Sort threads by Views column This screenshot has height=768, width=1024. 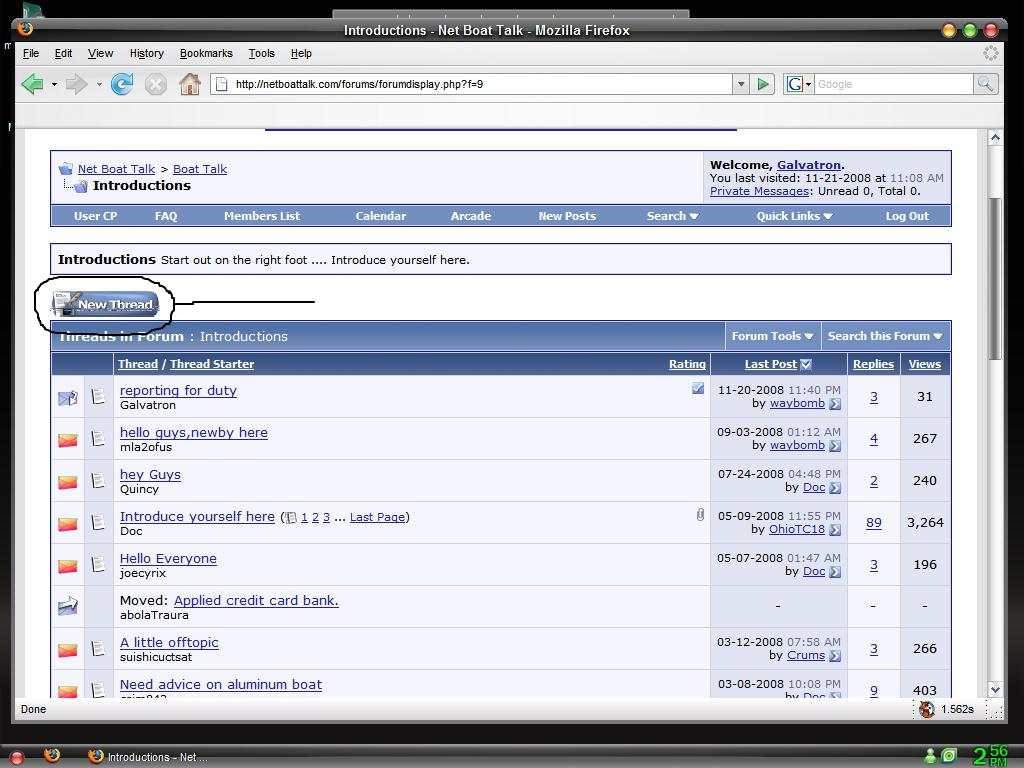[925, 364]
